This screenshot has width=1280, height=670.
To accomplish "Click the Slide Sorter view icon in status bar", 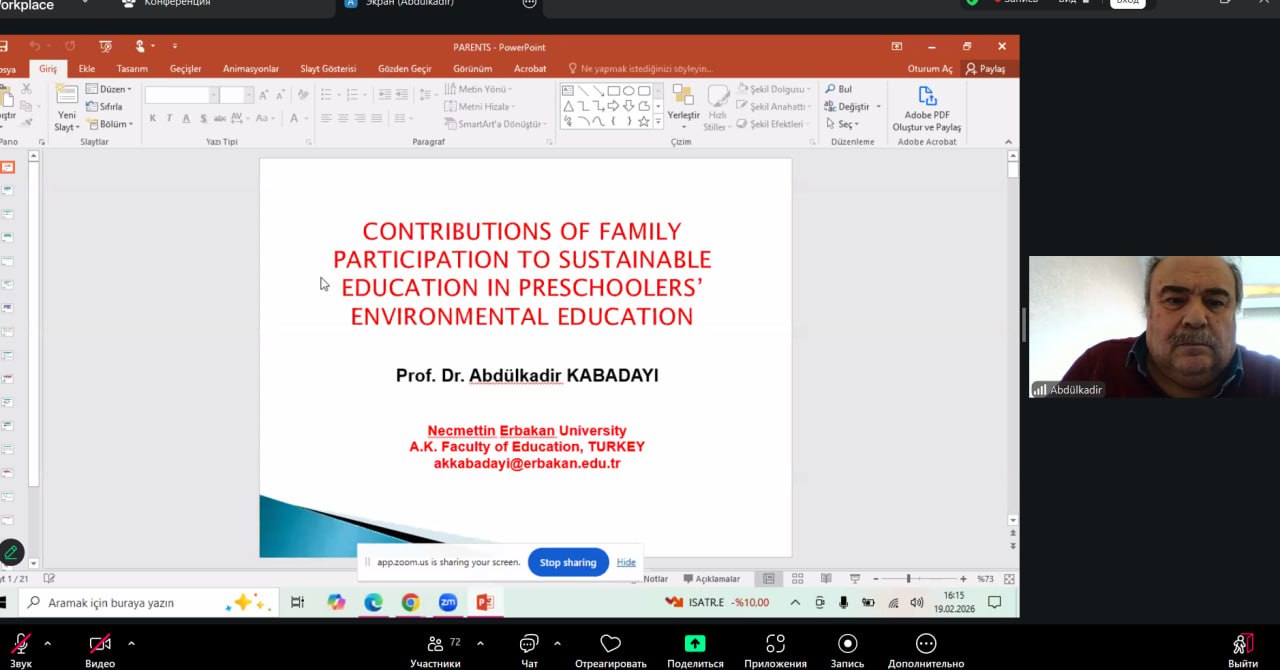I will [797, 579].
